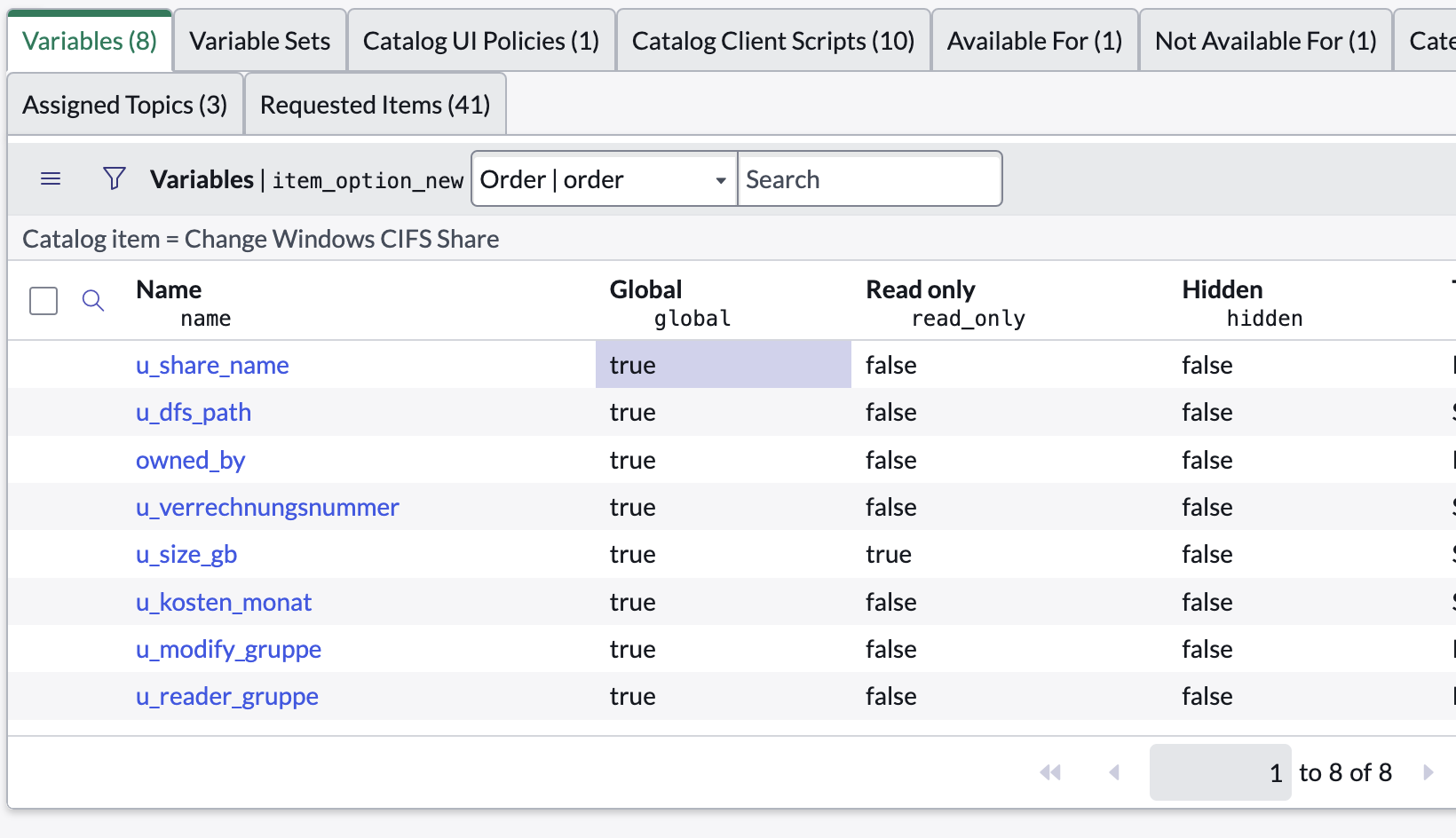Open the owned_by variable record
Viewport: 1456px width, 838px height.
190,460
